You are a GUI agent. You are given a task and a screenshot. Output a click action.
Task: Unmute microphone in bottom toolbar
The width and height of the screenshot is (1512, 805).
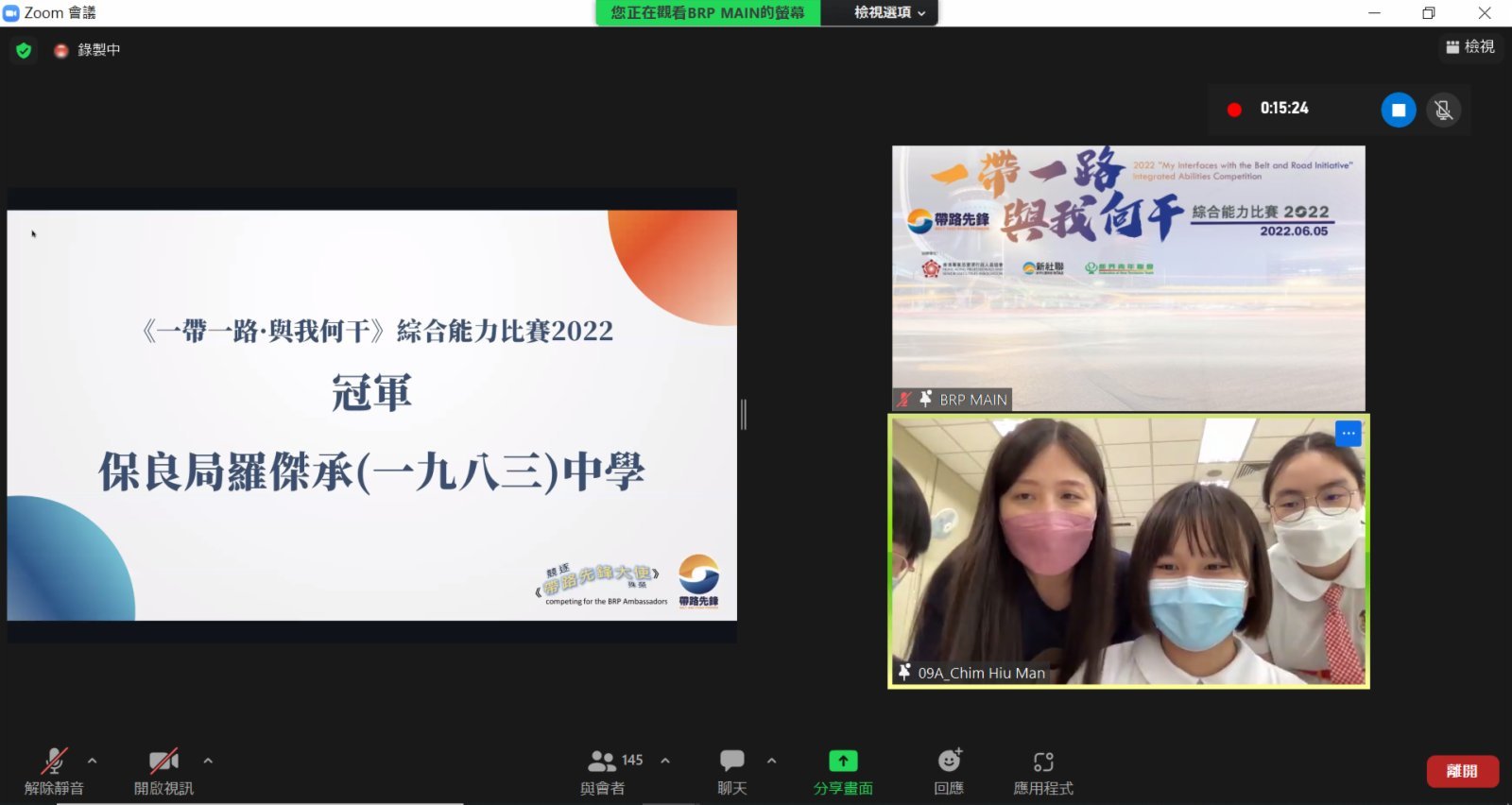(x=54, y=770)
